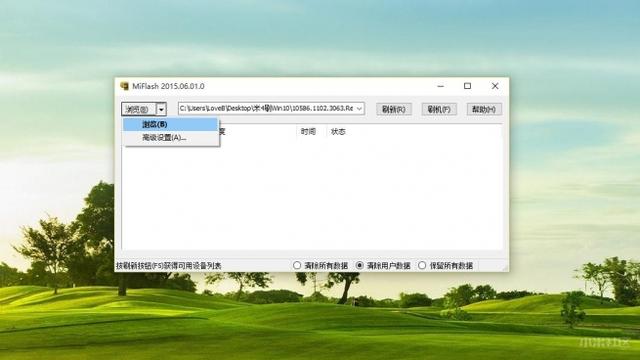Click the status bar hint text

(x=169, y=266)
